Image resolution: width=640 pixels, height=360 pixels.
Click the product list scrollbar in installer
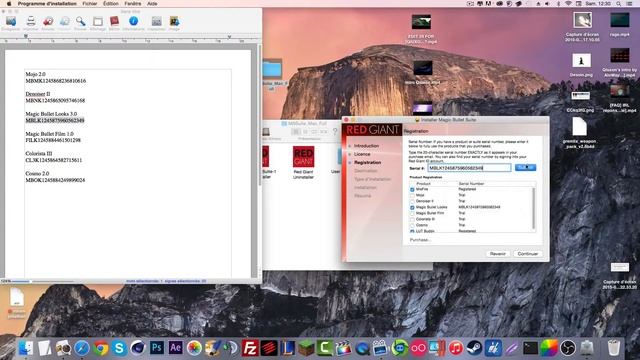[534, 208]
